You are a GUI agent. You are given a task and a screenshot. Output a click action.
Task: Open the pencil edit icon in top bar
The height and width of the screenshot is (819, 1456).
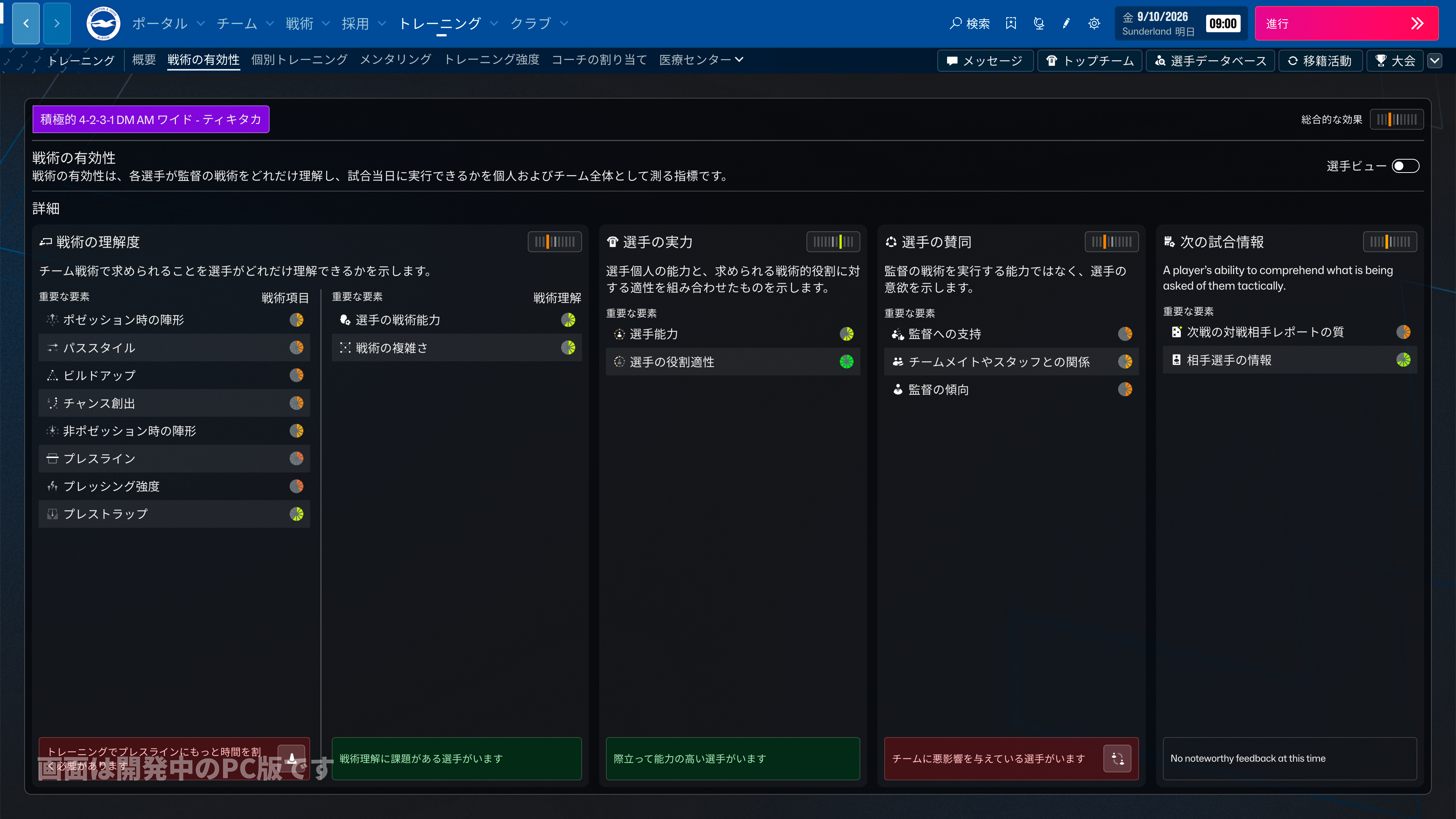tap(1066, 23)
